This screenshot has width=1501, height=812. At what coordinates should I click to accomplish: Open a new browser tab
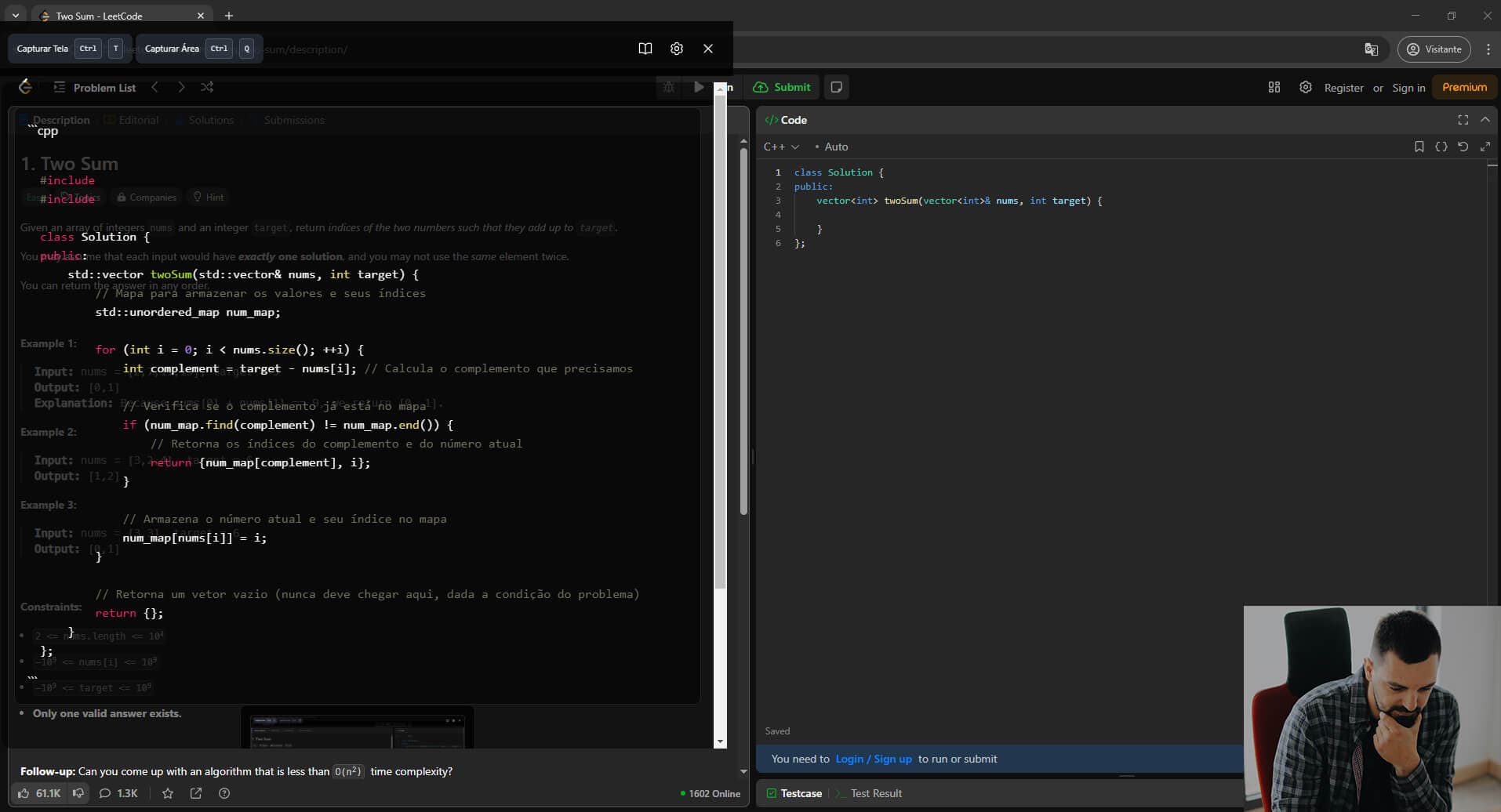(228, 16)
